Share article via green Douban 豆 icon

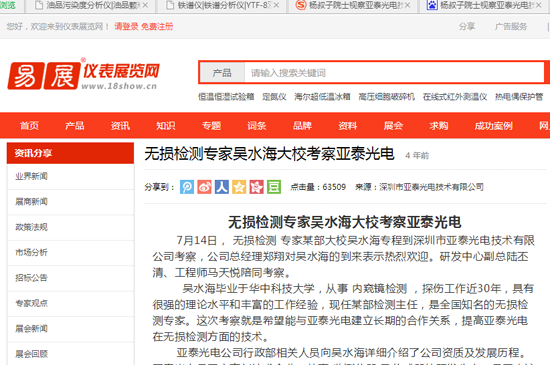point(274,187)
